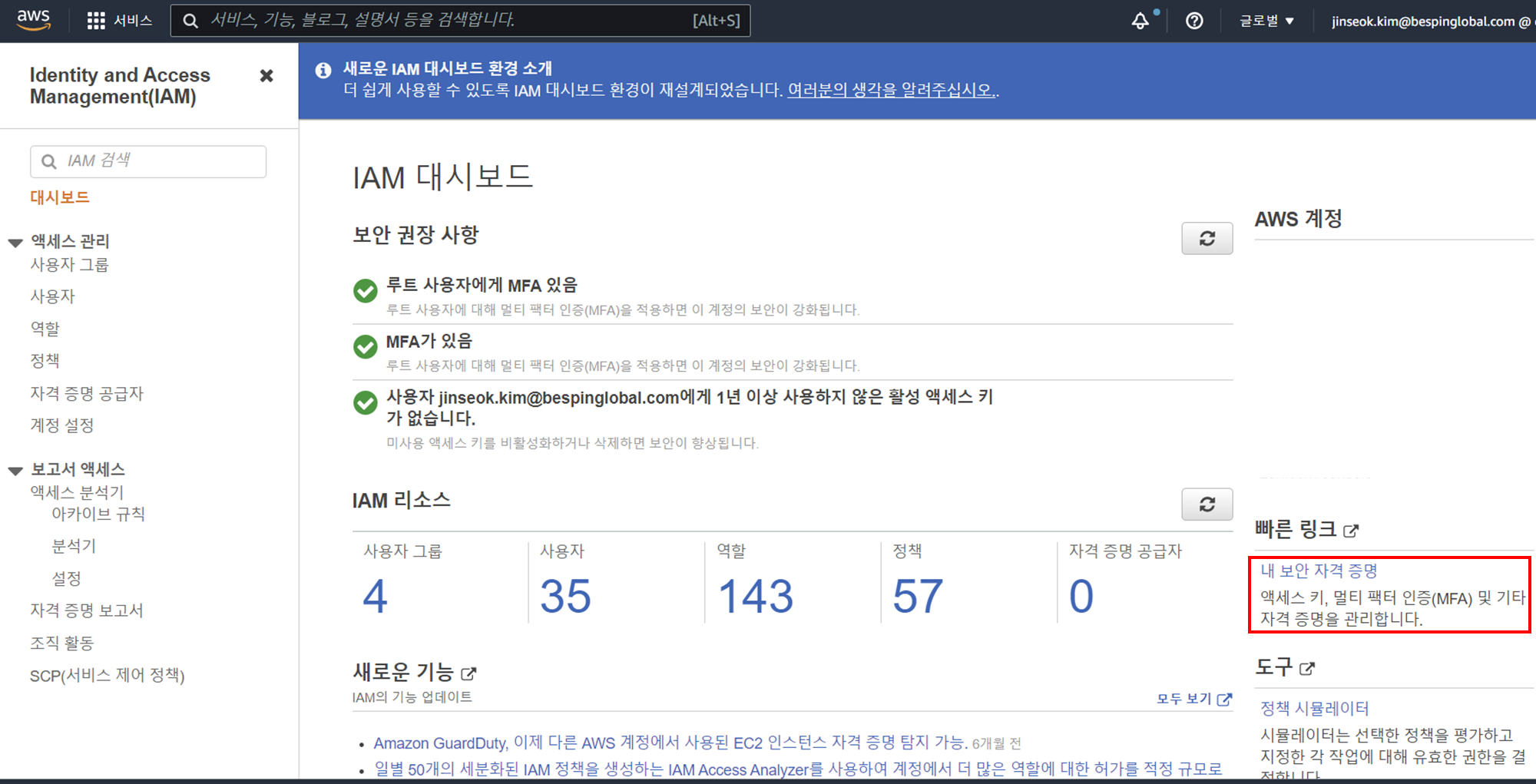Image resolution: width=1536 pixels, height=784 pixels.
Task: Close the IAM navigation panel
Action: point(266,75)
